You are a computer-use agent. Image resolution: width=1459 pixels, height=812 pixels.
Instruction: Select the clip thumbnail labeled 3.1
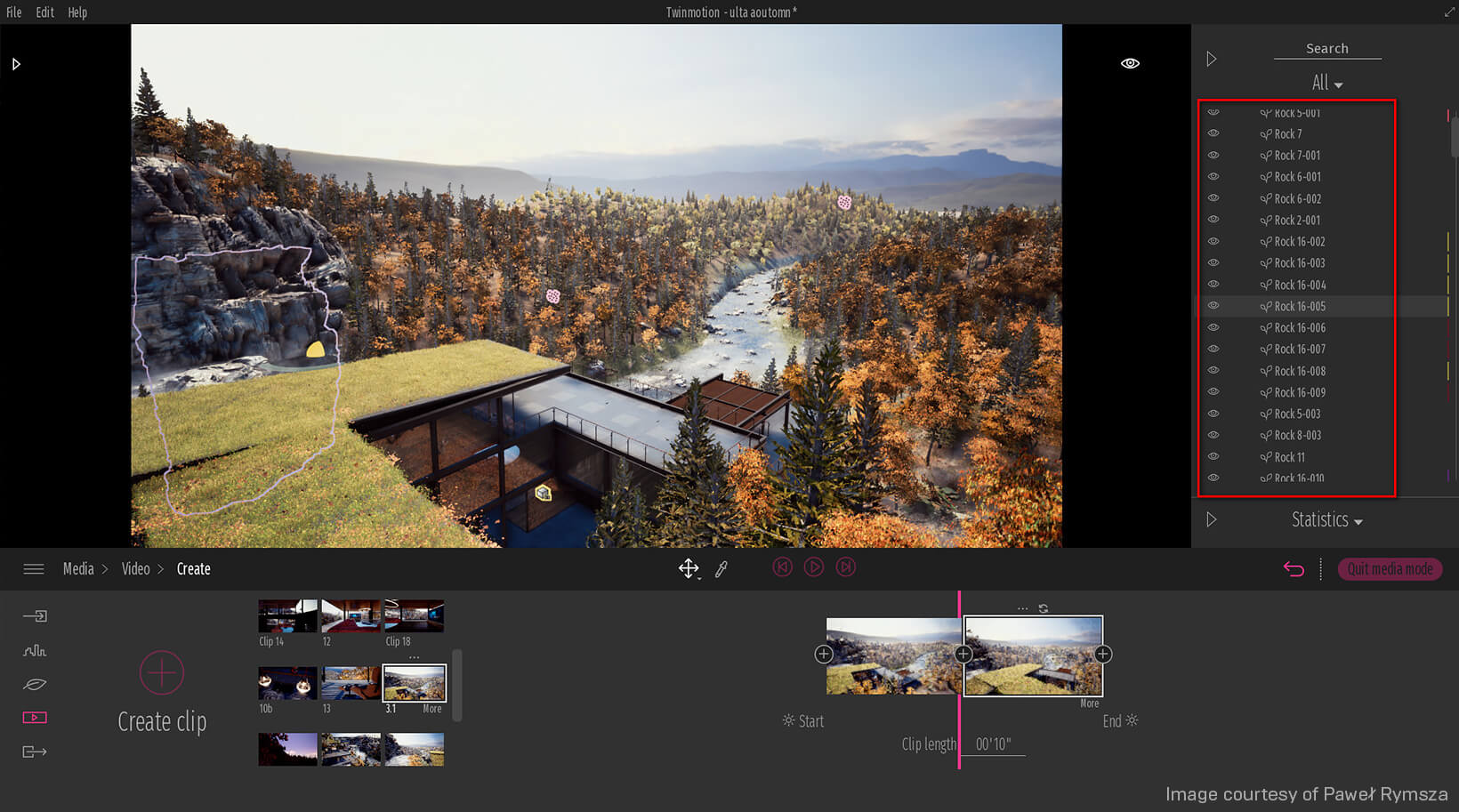coord(413,682)
